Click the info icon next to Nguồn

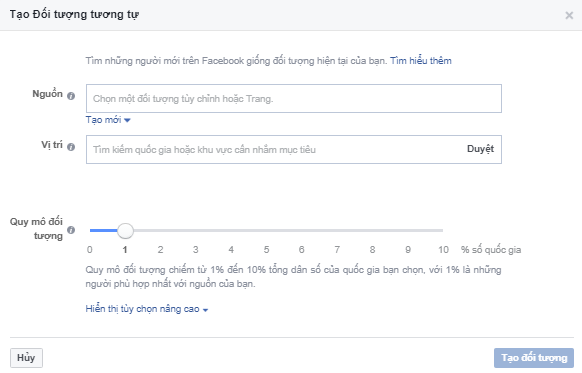pos(71,96)
